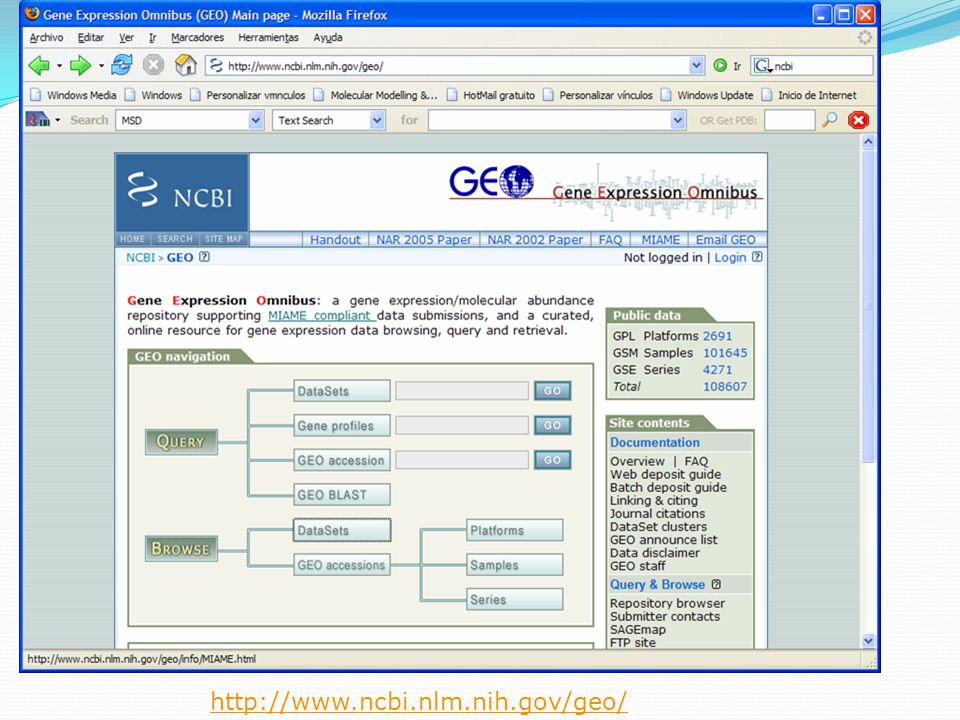Screen dimensions: 960x720
Task: Open the Herramientas menu
Action: (x=268, y=37)
